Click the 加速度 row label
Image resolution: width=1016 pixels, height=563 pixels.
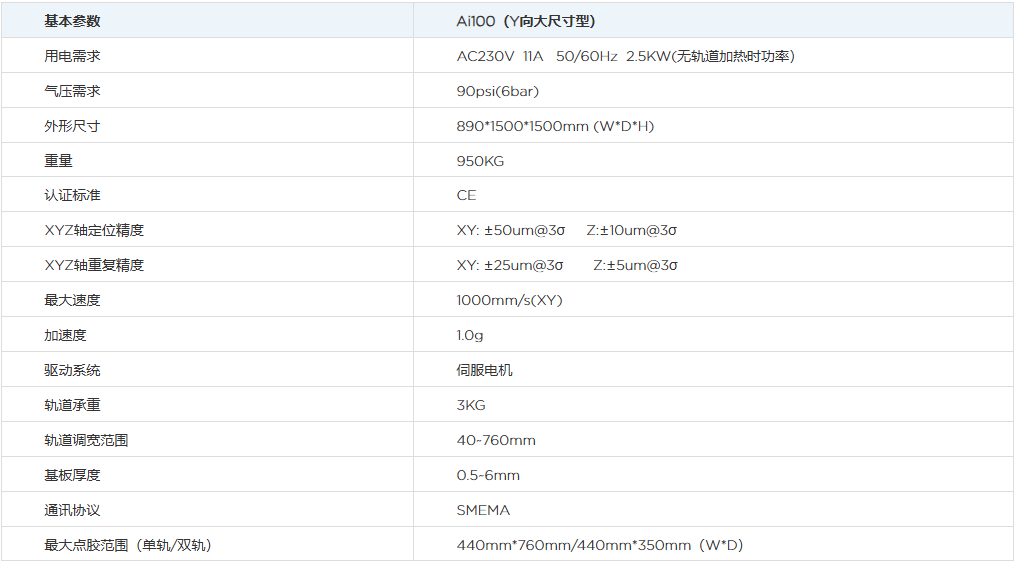point(65,335)
